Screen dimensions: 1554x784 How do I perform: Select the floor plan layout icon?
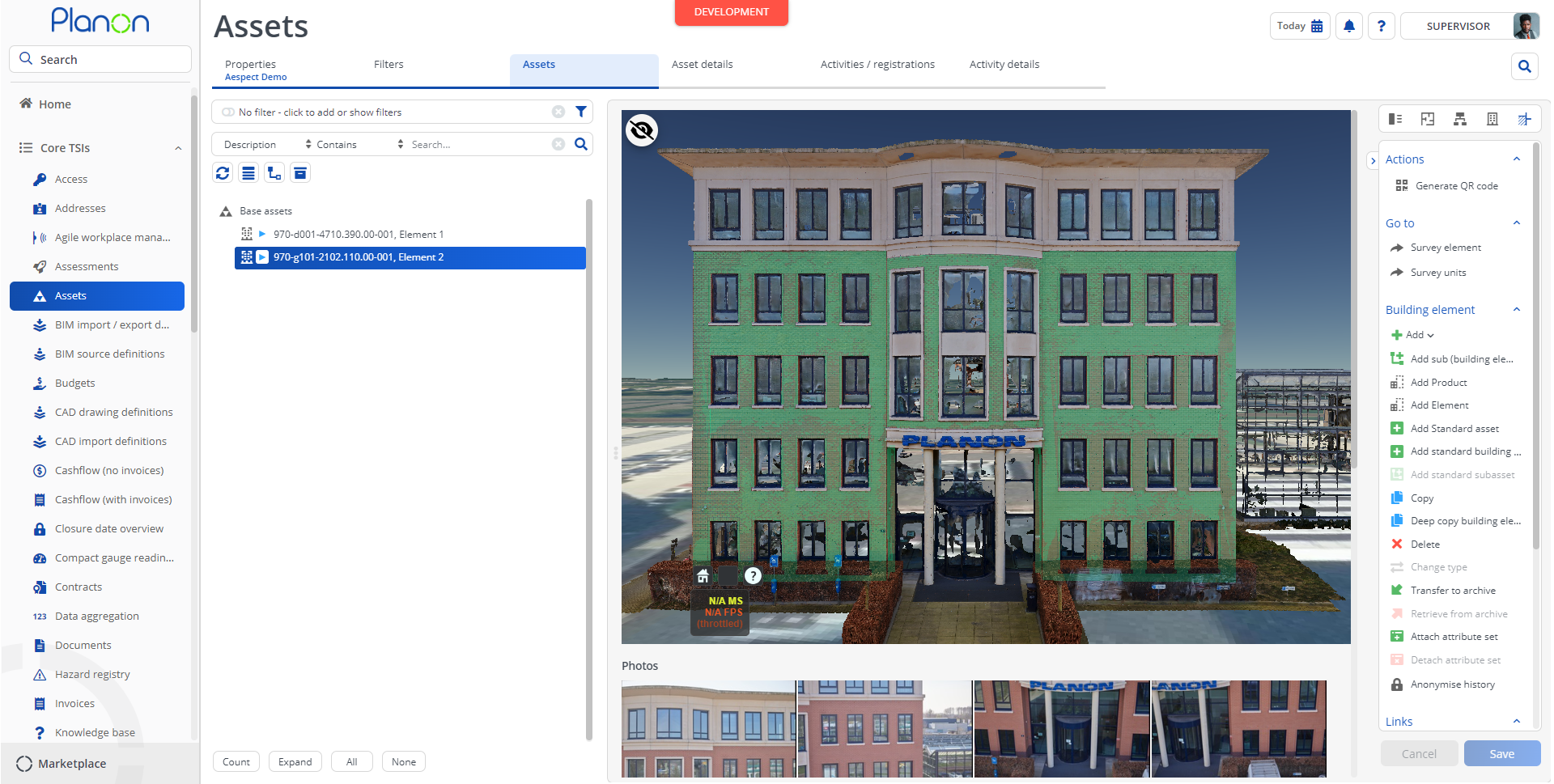click(1428, 119)
